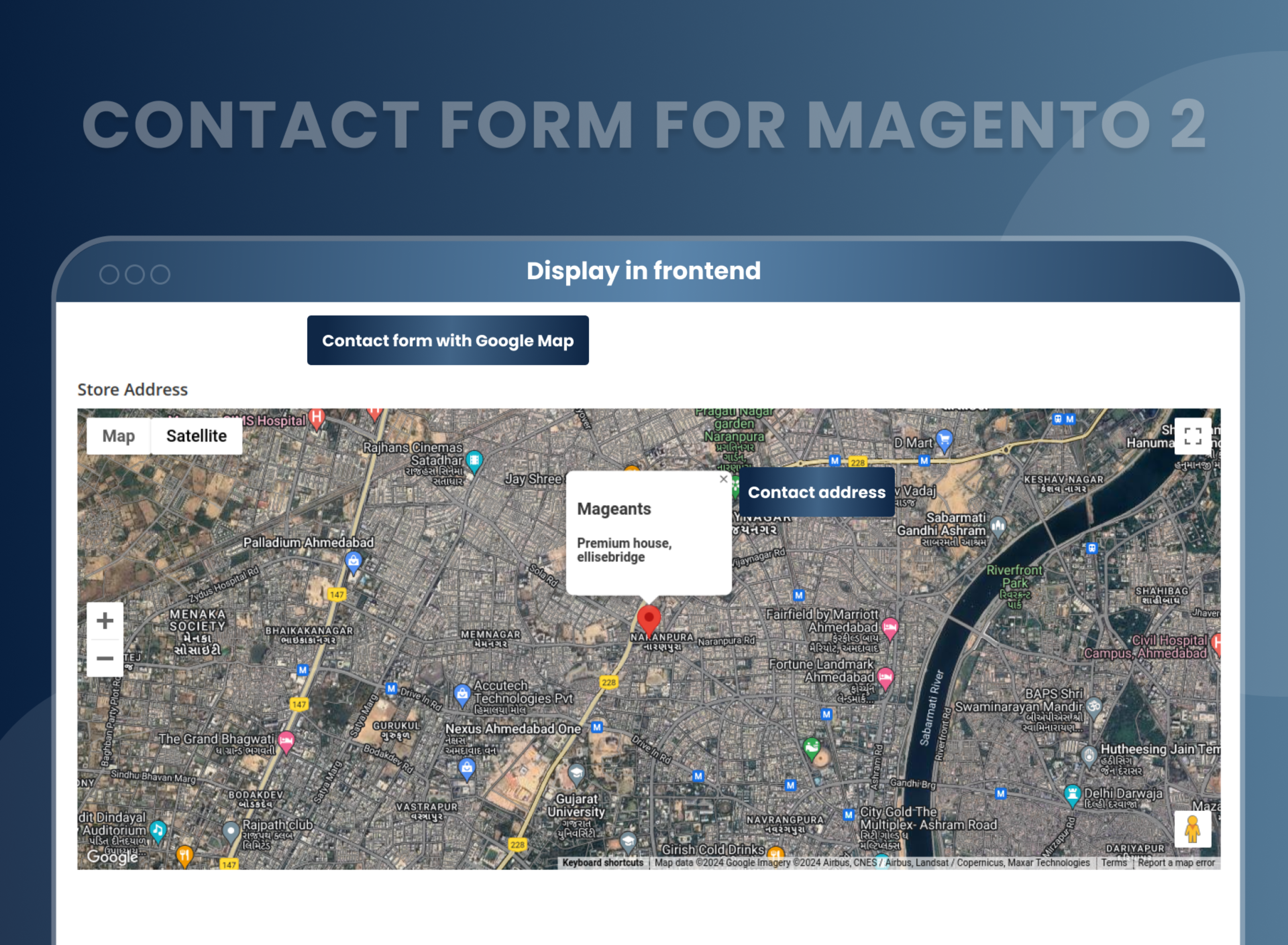
Task: Click the Rajhans Cinemas movie marker
Action: pos(474,460)
